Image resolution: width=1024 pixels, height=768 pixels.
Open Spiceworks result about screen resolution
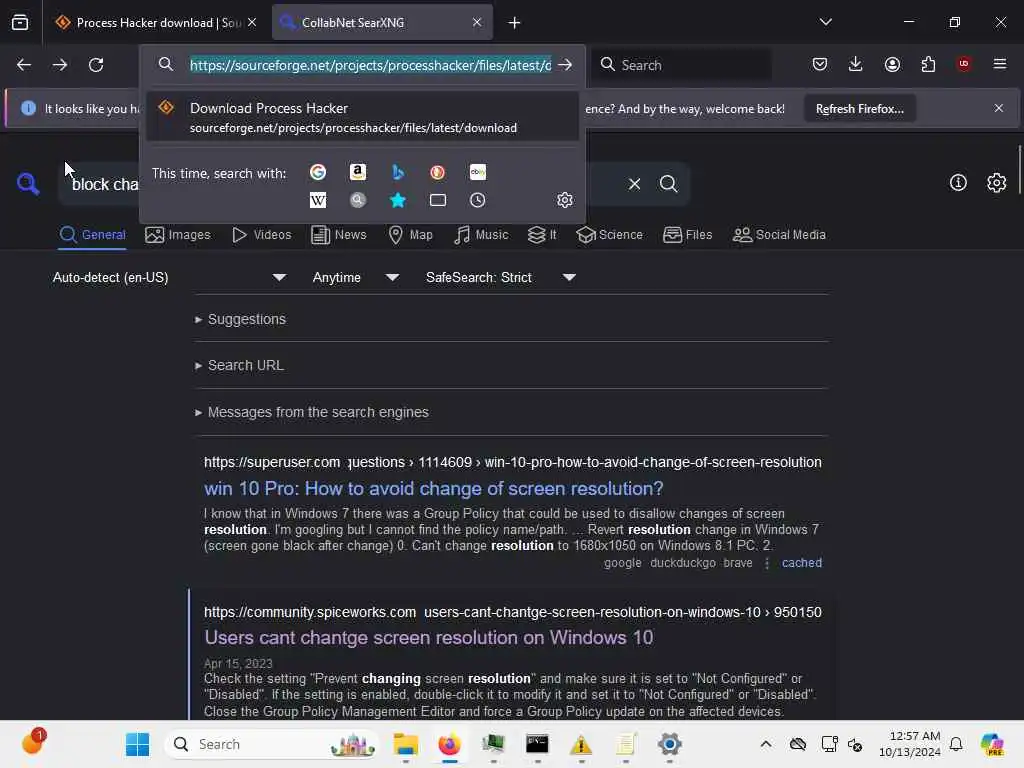tap(428, 637)
